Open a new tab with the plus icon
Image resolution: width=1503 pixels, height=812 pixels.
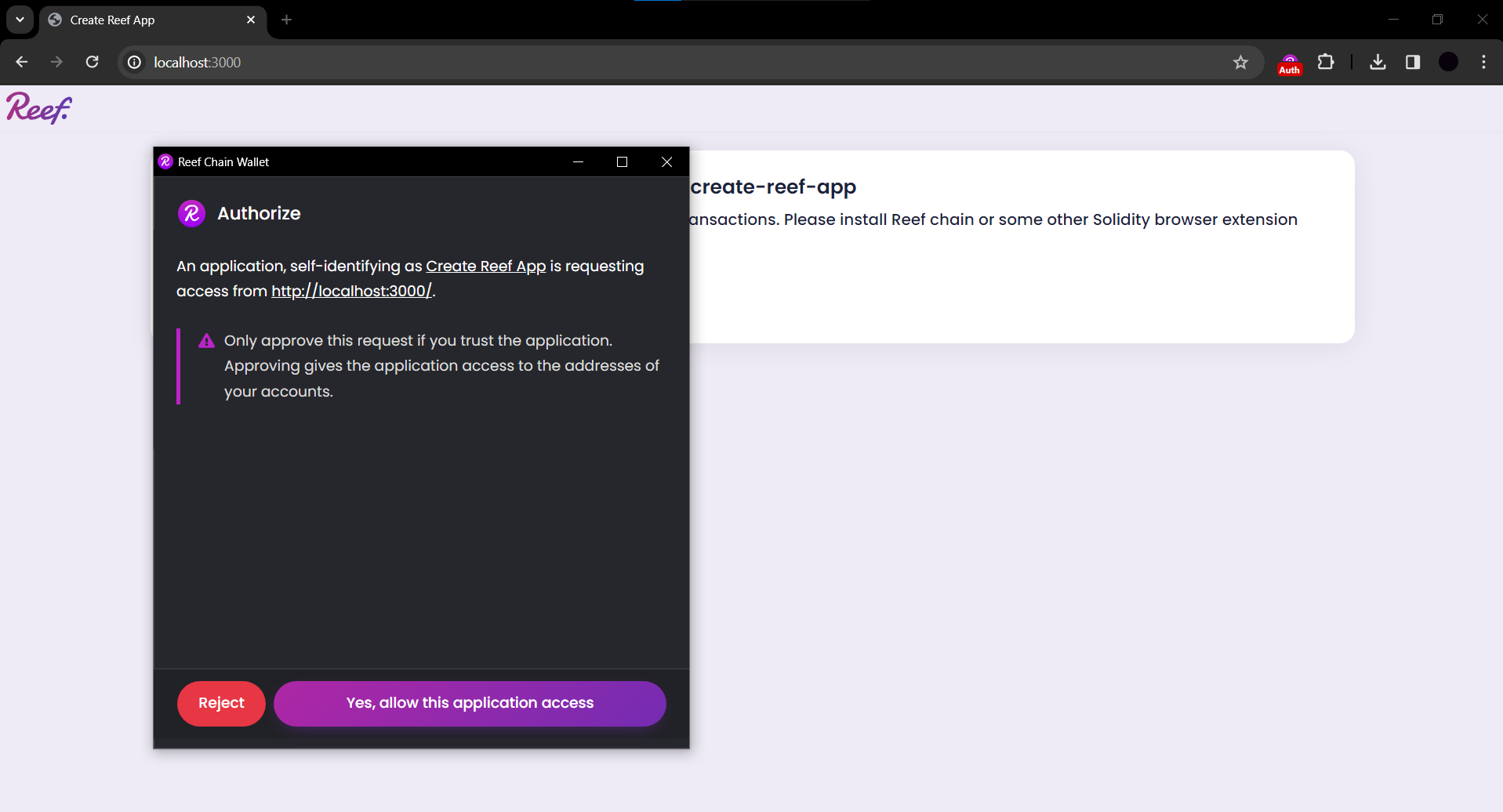(286, 20)
